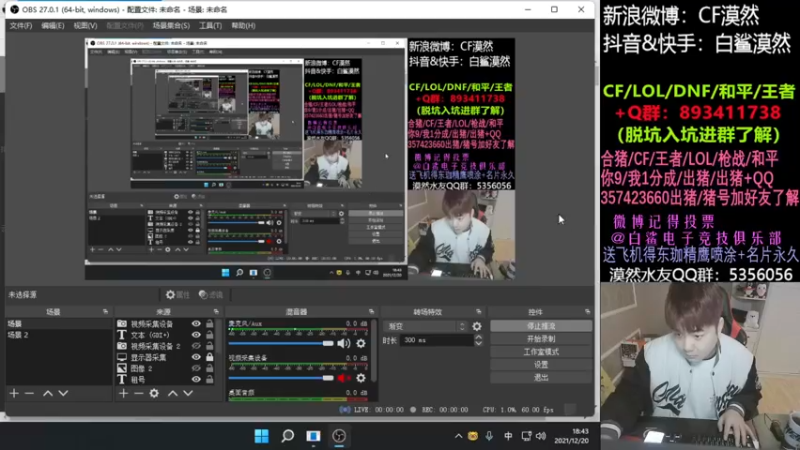800x450 pixels.
Task: Open 文件(F) menu
Action: (x=21, y=26)
